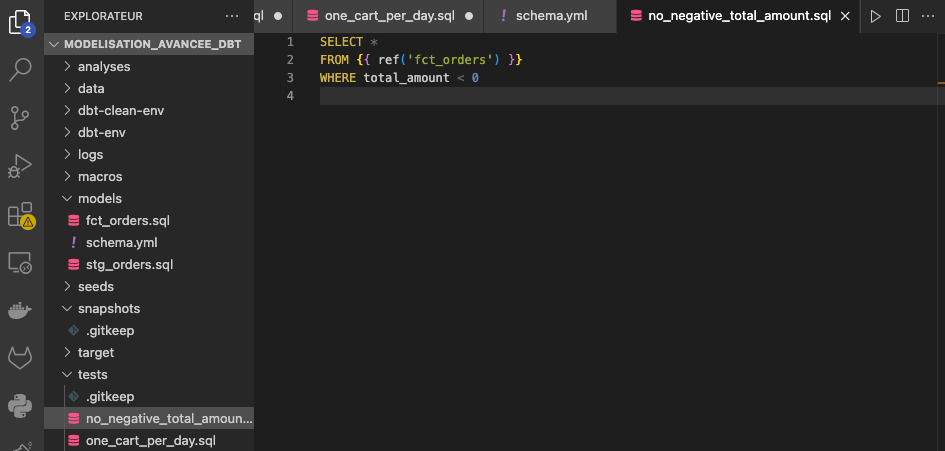
Task: Click line number 4 in the gutter
Action: [x=290, y=96]
